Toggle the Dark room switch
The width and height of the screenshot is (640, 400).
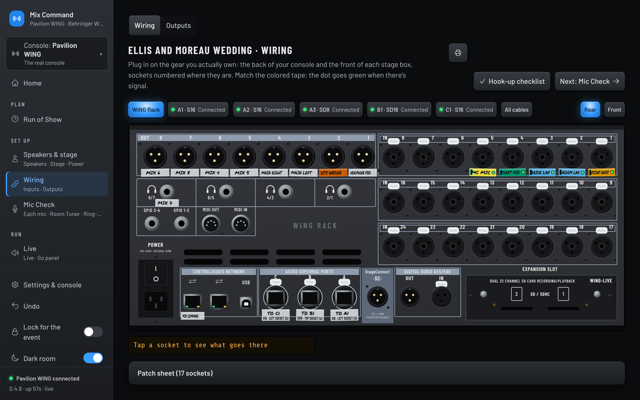pyautogui.click(x=93, y=358)
